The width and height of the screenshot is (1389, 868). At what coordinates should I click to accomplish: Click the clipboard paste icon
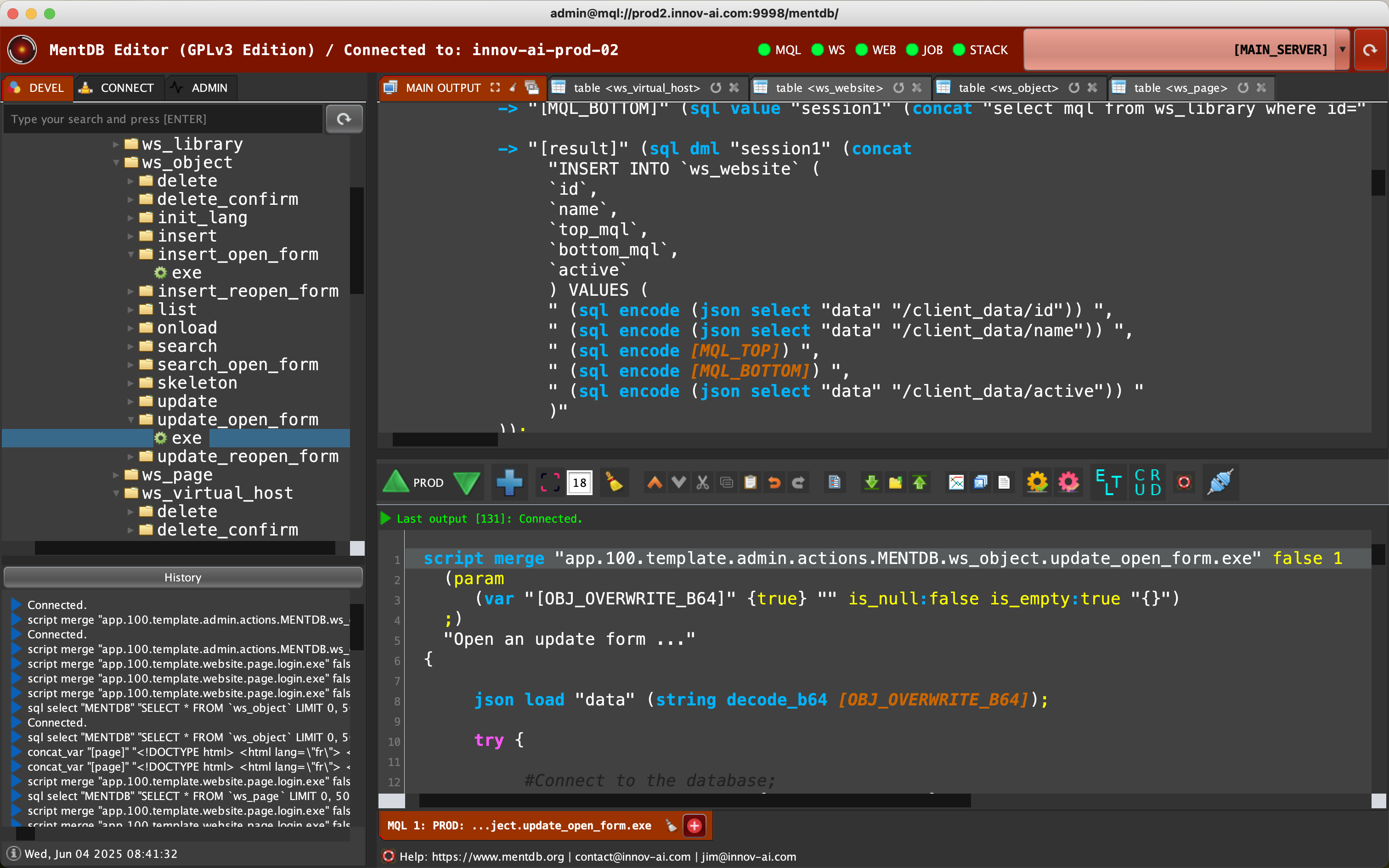point(750,482)
